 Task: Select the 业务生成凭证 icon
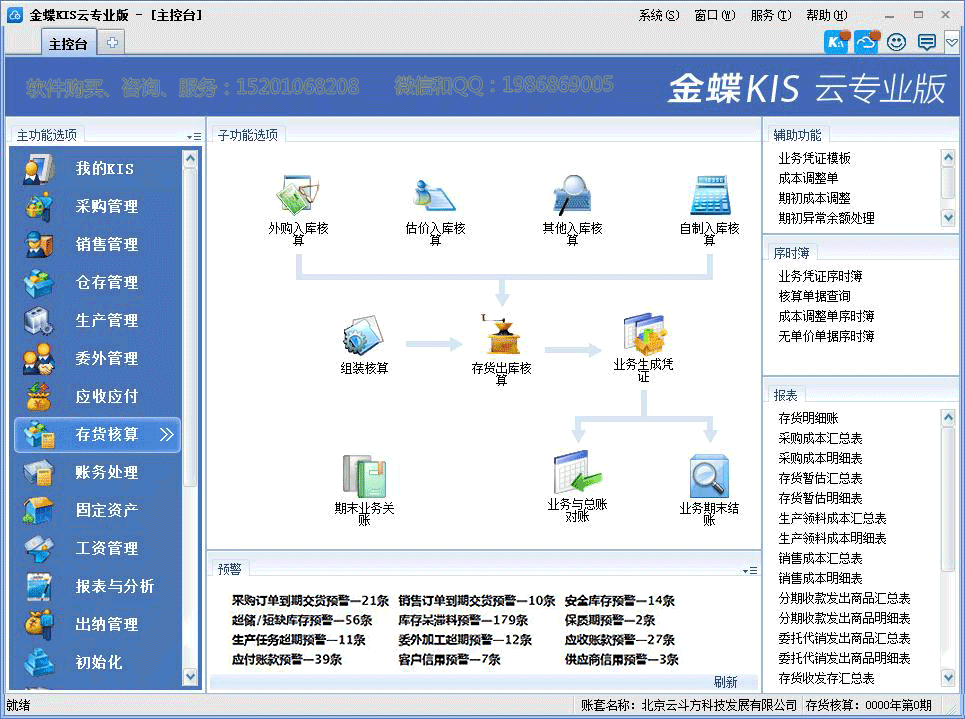click(643, 335)
